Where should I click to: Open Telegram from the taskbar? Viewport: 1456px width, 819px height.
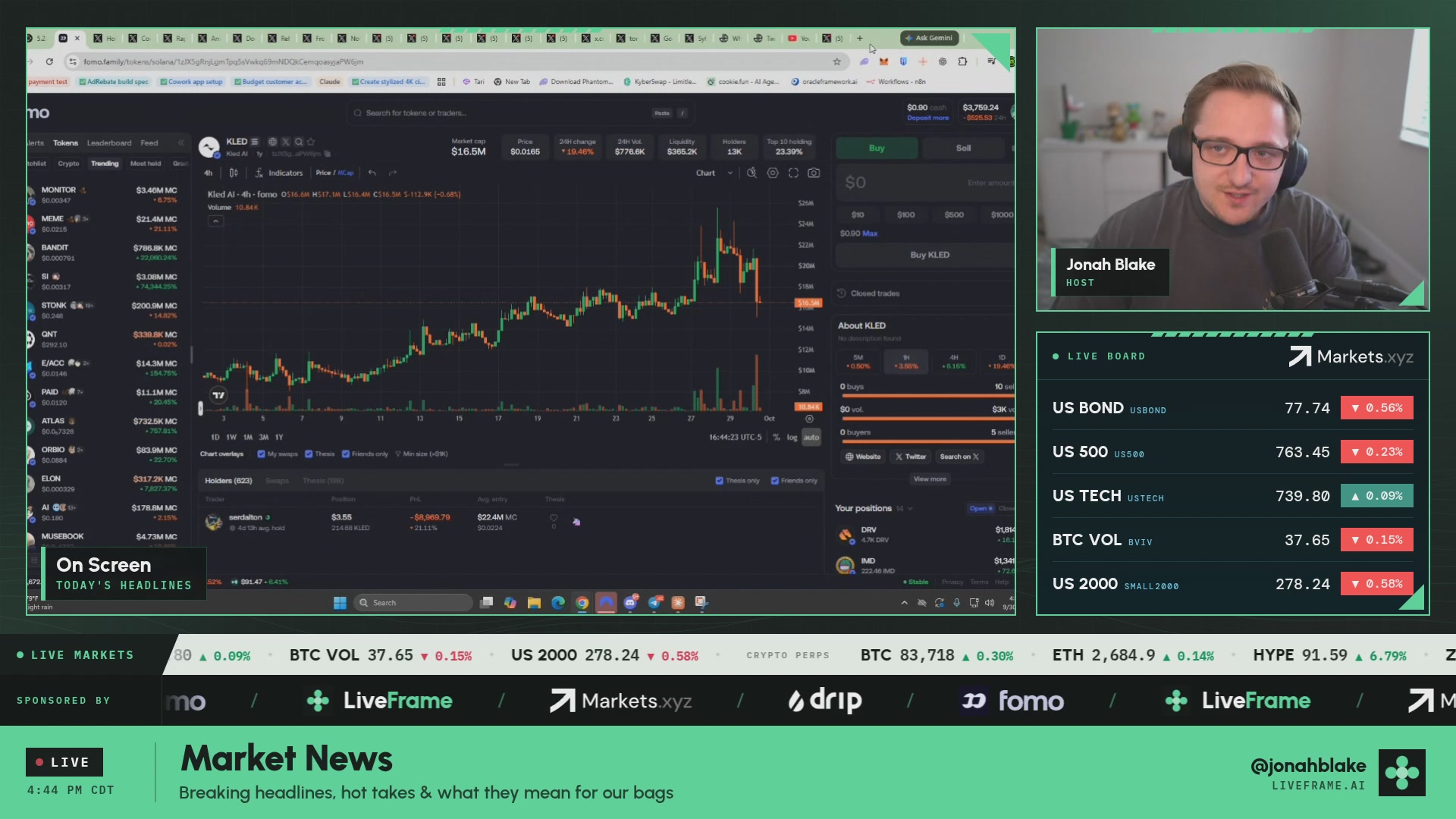pyautogui.click(x=654, y=603)
